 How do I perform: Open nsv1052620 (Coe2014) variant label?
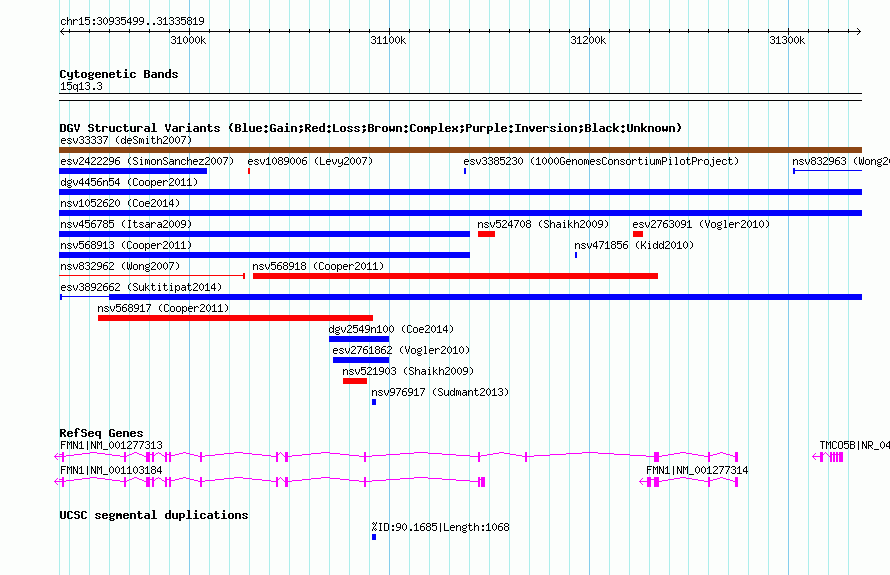pos(120,203)
